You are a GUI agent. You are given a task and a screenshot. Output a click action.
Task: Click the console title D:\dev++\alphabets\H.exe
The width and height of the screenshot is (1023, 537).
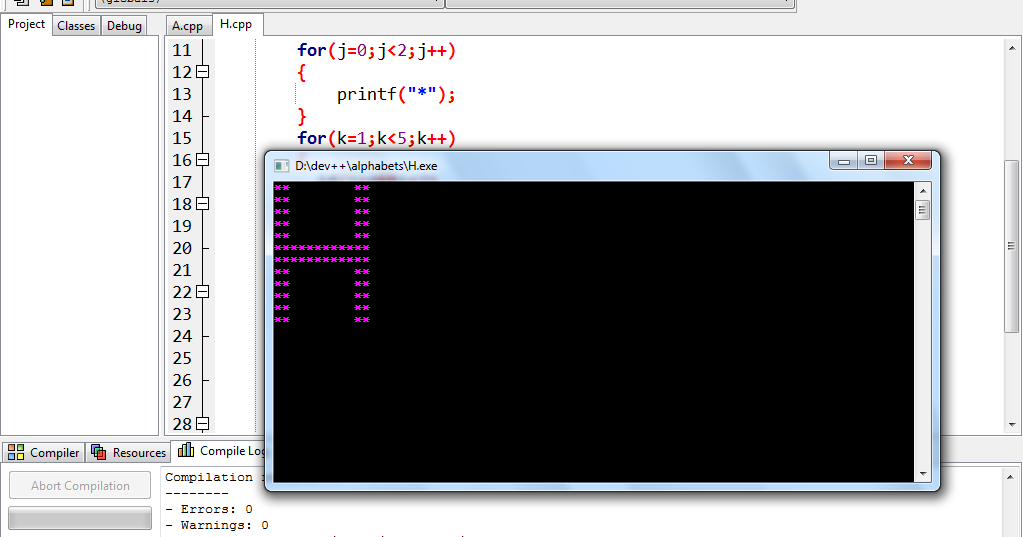366,166
